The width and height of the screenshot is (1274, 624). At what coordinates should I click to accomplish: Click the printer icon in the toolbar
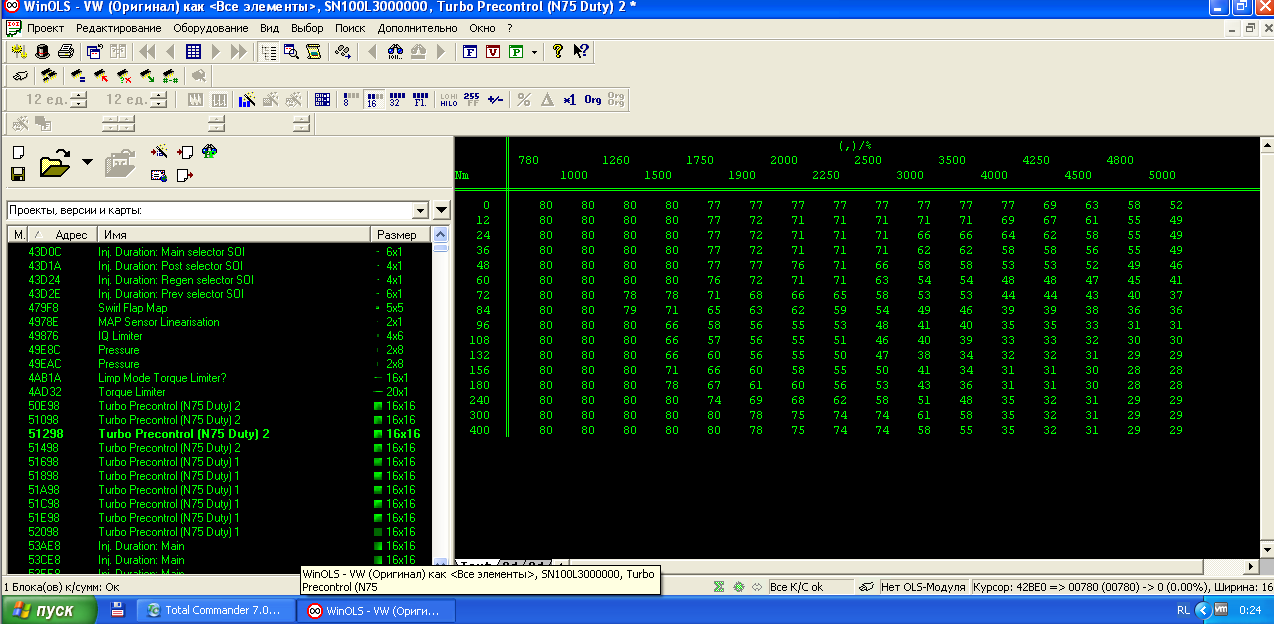click(x=66, y=51)
